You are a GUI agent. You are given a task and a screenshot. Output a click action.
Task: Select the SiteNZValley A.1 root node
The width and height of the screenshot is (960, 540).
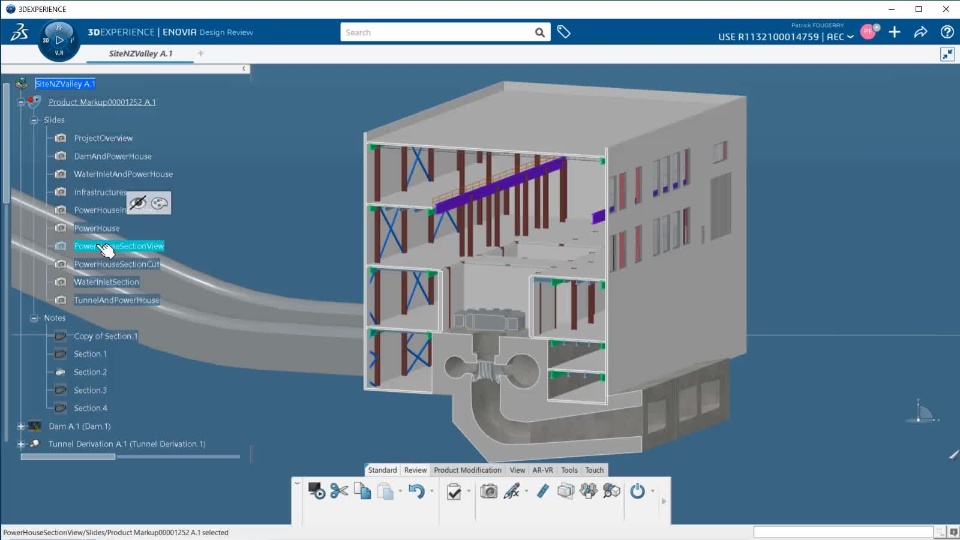click(x=65, y=84)
